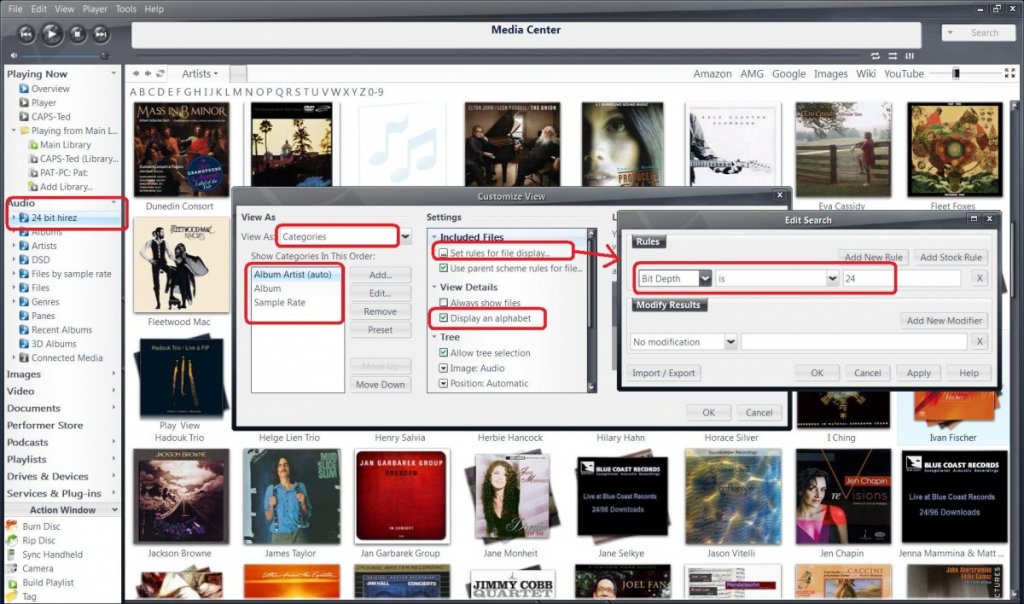Screen dimensions: 1024x604
Task: Refresh the current Artists view
Action: click(x=160, y=74)
